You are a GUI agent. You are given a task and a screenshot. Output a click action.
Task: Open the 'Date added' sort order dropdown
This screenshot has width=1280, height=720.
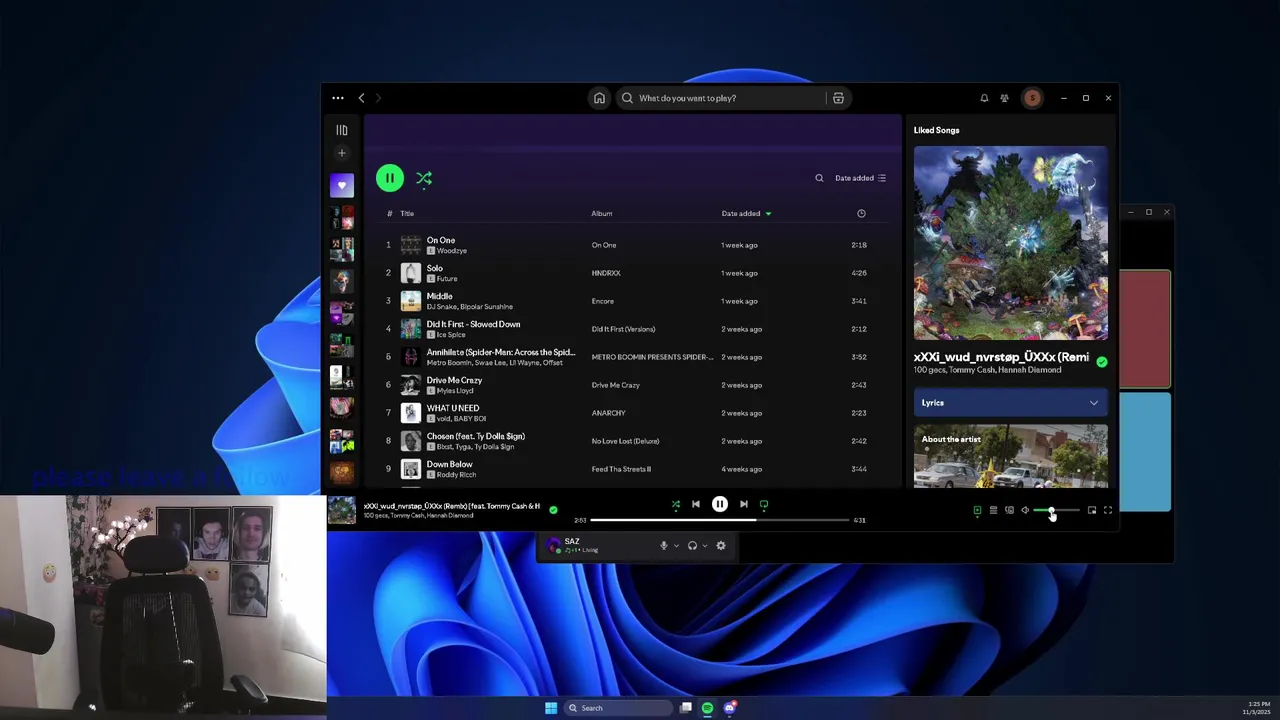click(x=861, y=178)
